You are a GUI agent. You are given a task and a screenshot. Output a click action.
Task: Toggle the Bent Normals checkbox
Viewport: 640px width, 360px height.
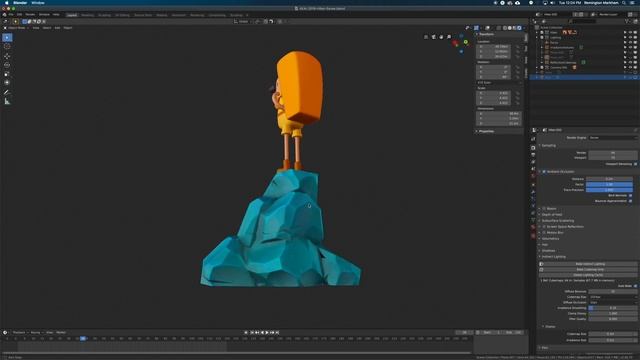[631, 196]
